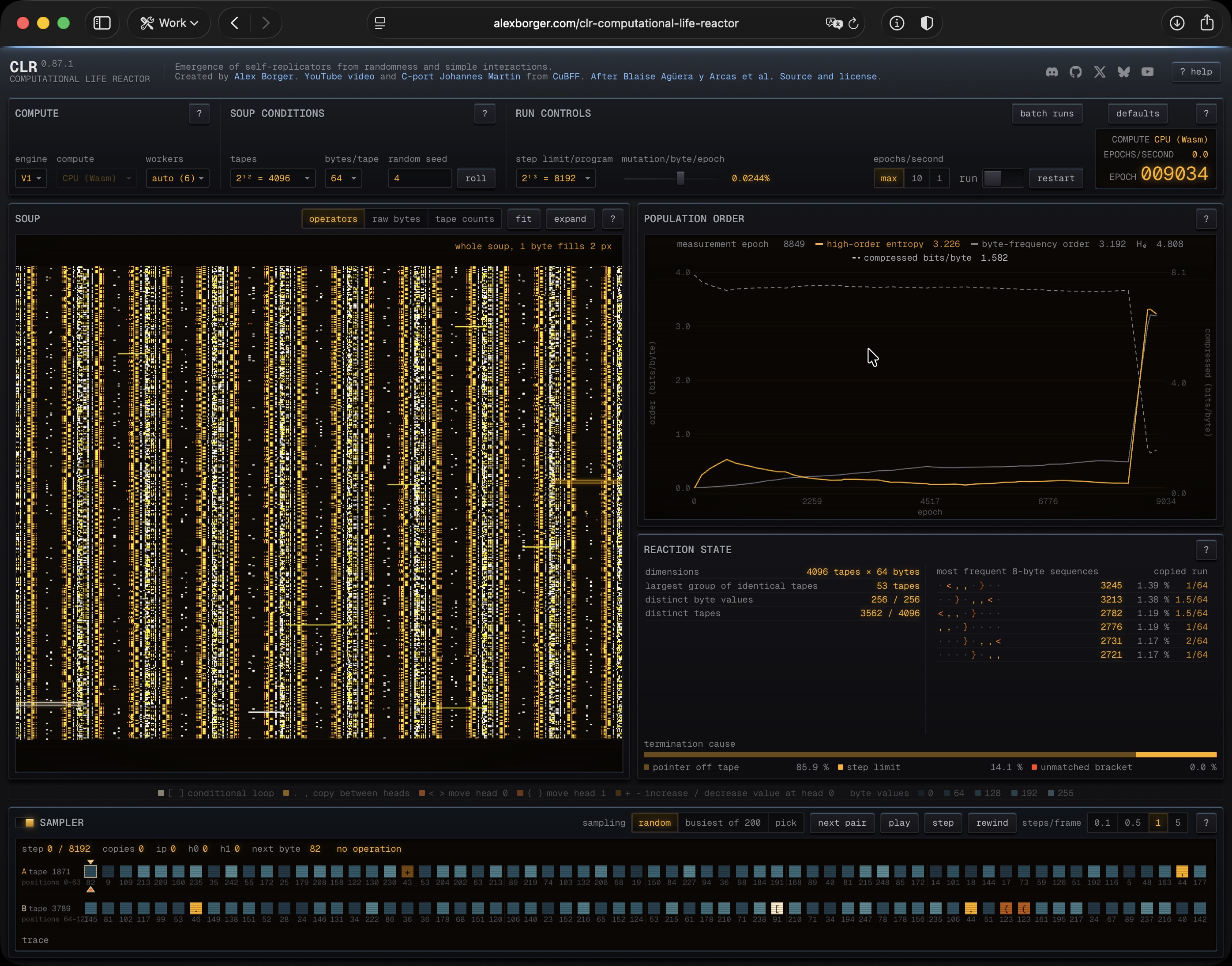Click the browser forward arrow

[x=265, y=23]
